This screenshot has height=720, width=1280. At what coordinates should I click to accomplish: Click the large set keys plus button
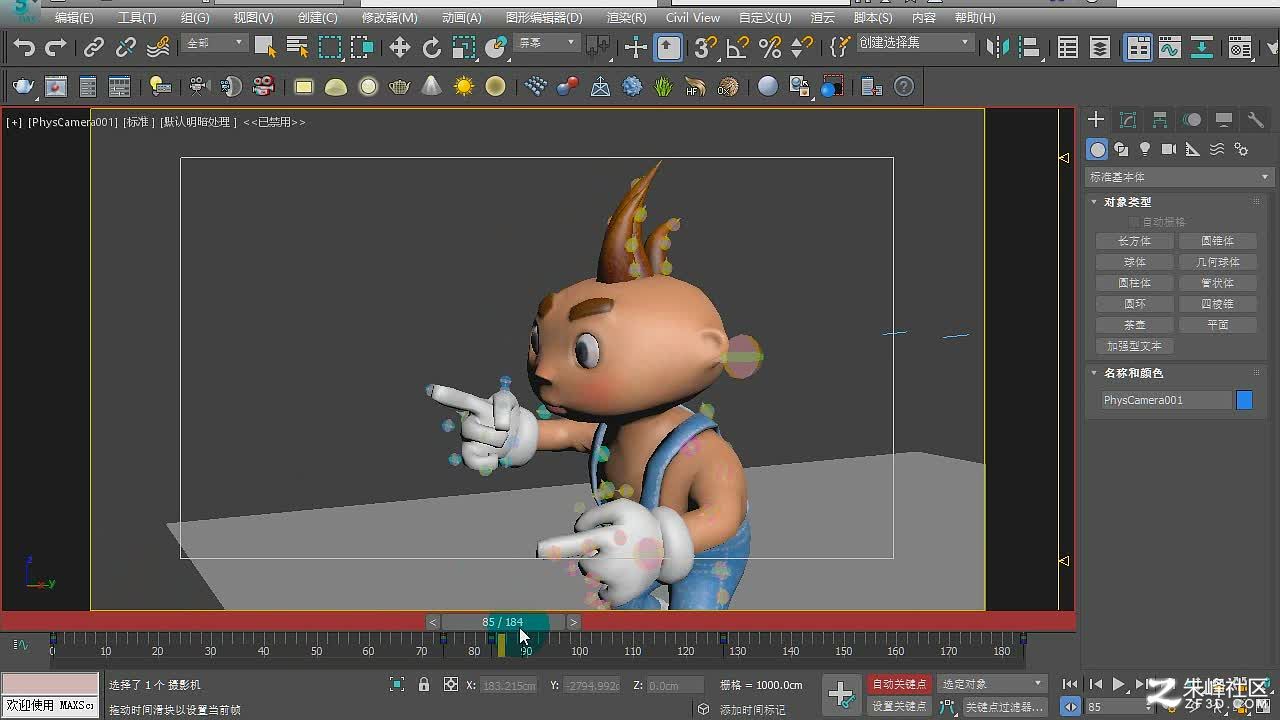[x=841, y=694]
